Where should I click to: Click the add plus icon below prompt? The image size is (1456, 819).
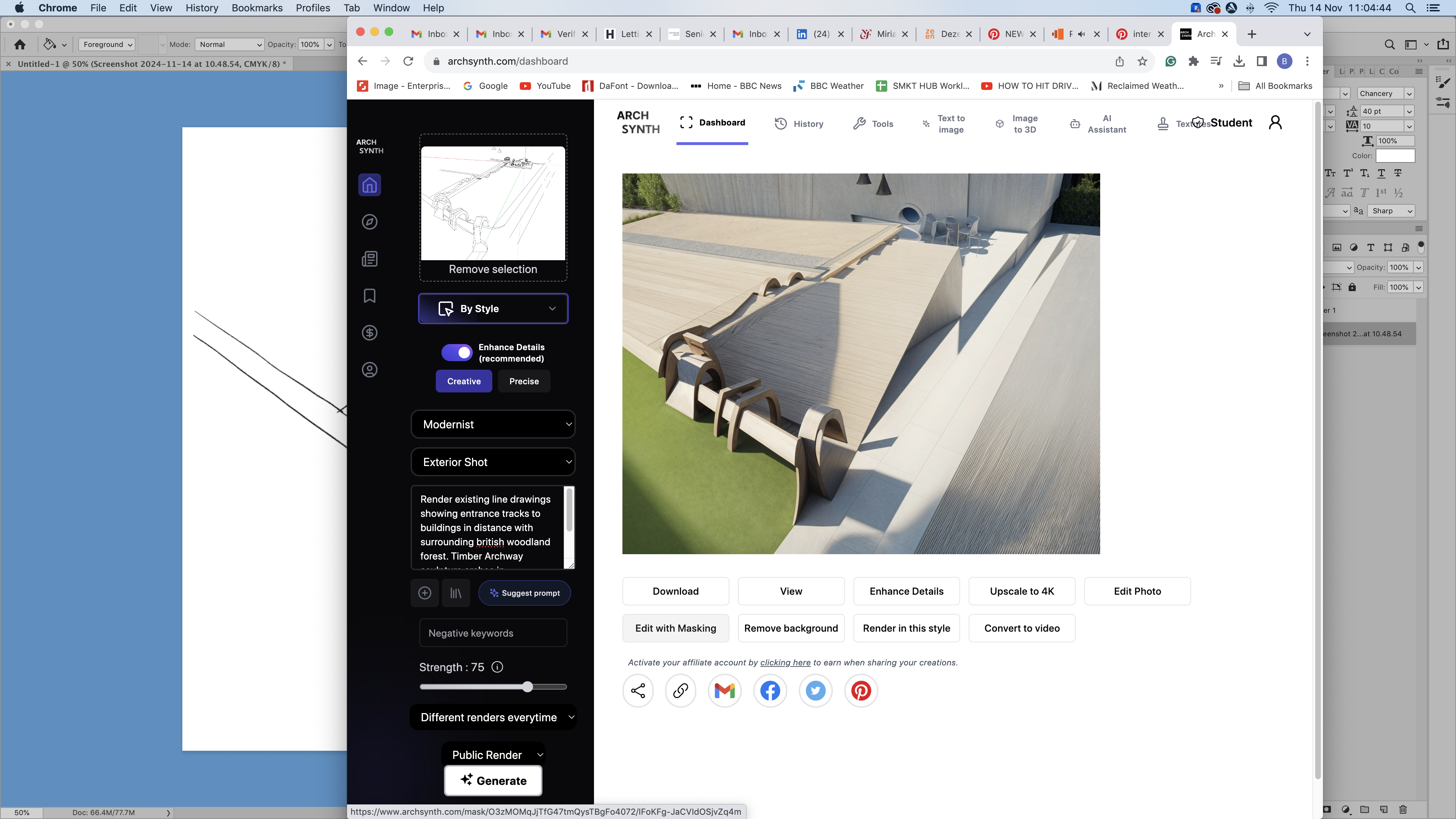pyautogui.click(x=424, y=593)
